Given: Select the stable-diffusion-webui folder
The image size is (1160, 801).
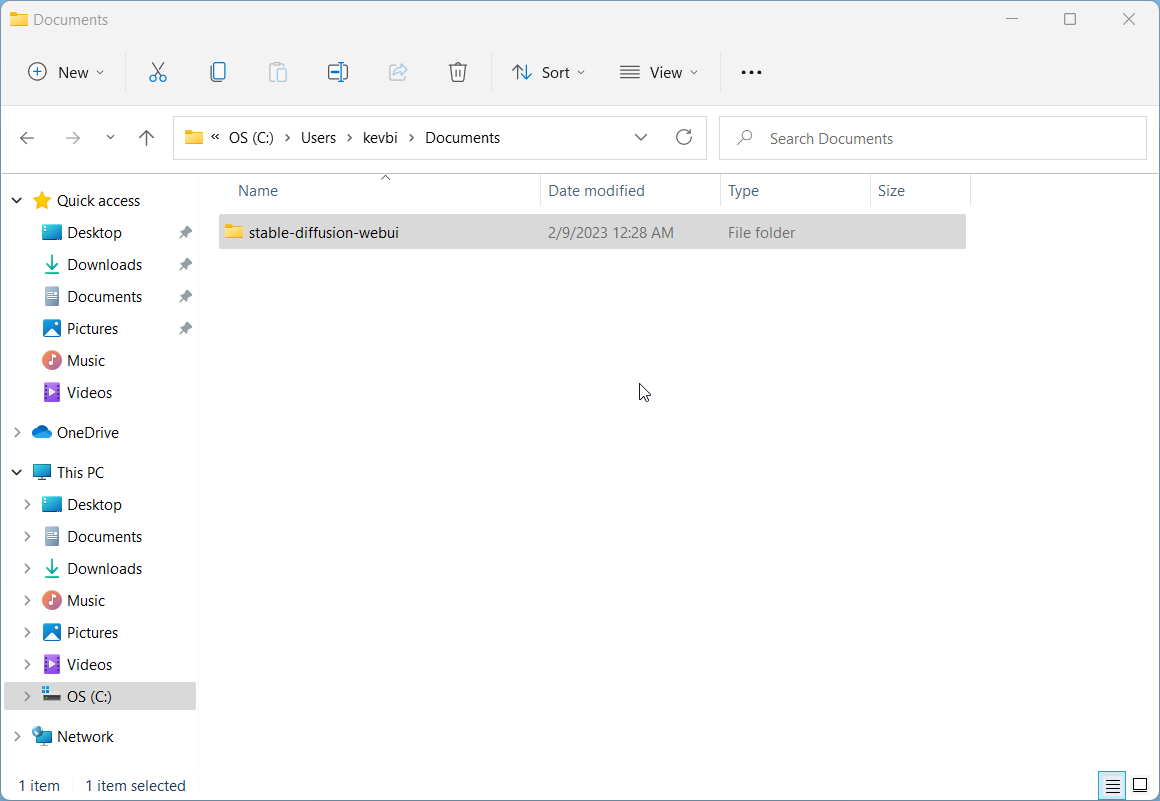Looking at the screenshot, I should [323, 232].
